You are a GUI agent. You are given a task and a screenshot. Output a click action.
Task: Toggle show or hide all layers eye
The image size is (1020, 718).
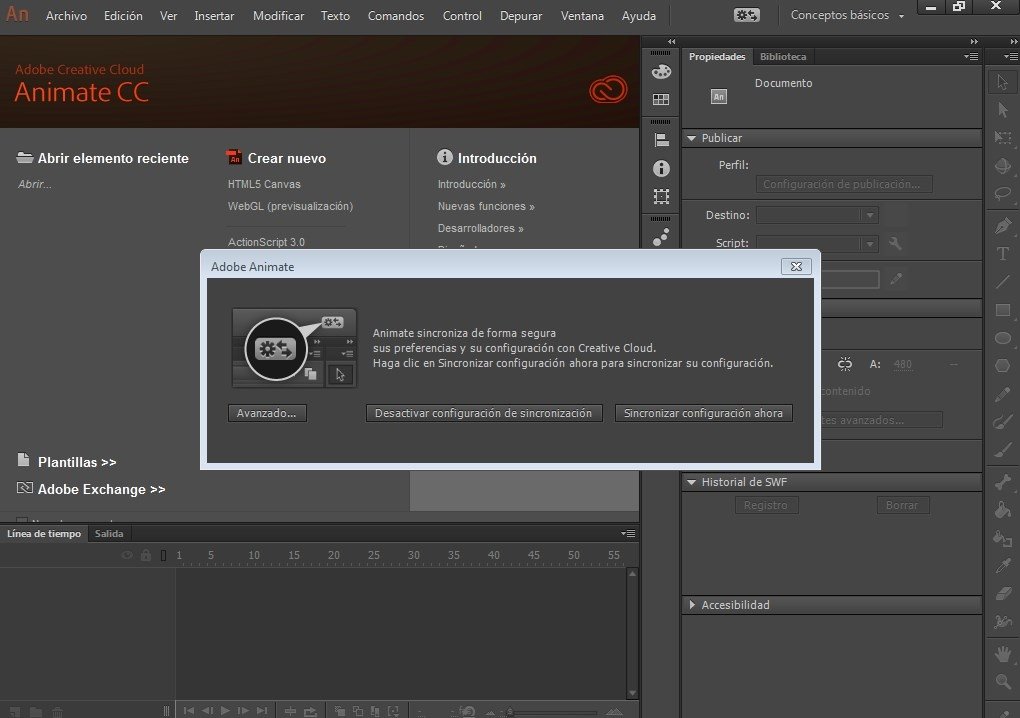tap(128, 555)
